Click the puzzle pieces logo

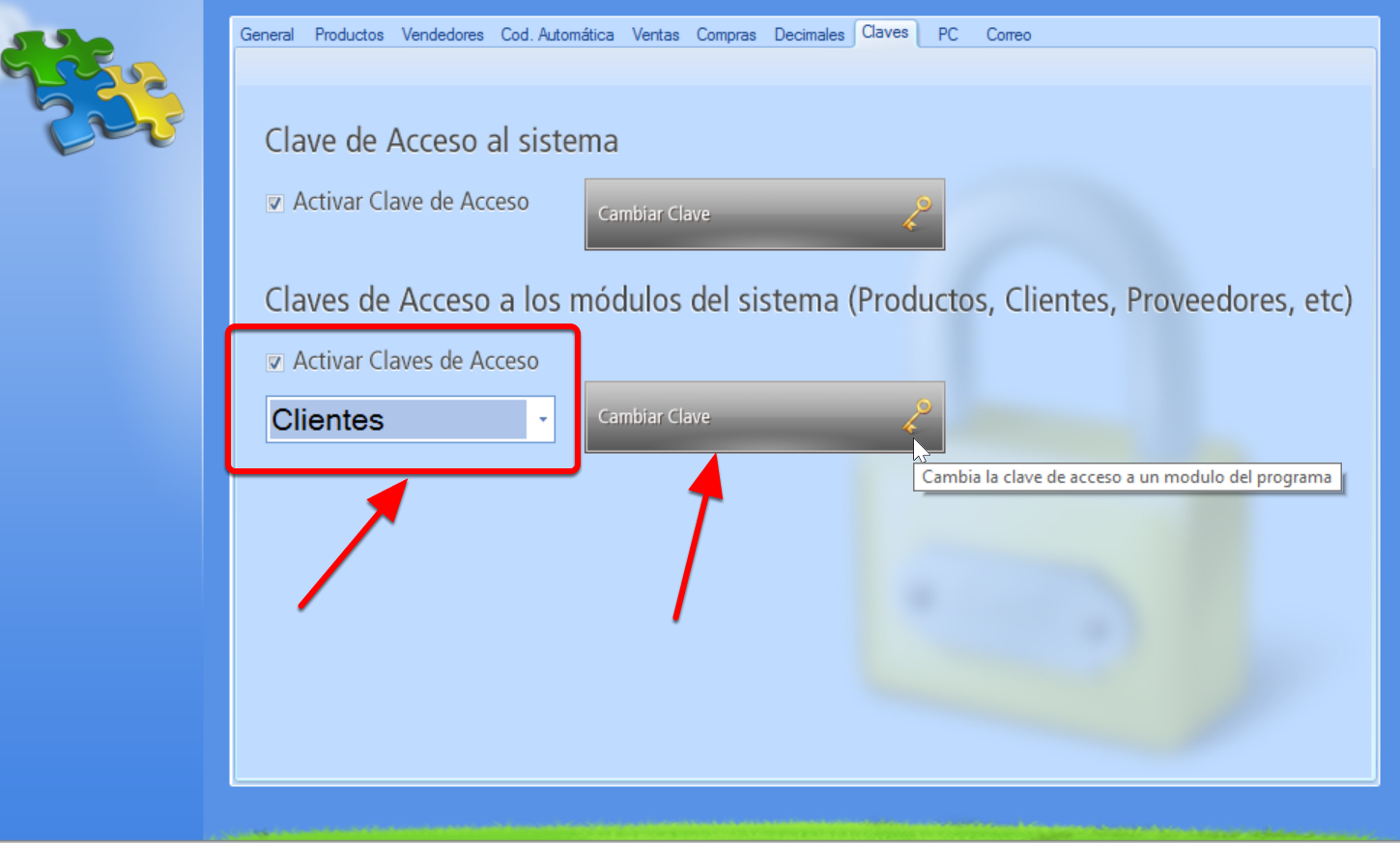pyautogui.click(x=93, y=91)
